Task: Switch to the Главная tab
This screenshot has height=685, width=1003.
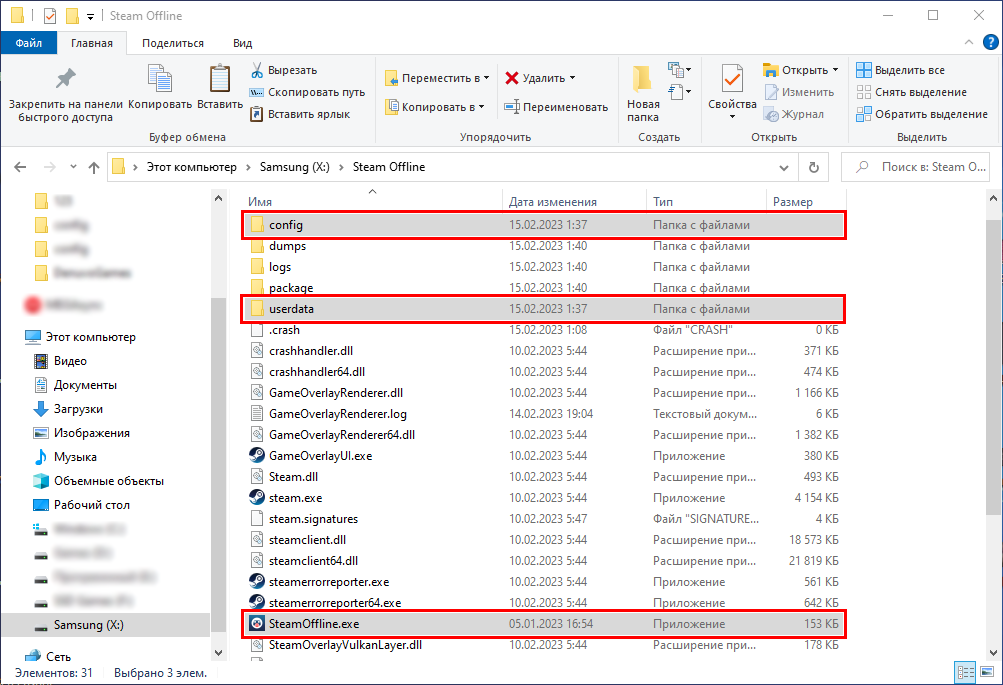Action: tap(91, 43)
